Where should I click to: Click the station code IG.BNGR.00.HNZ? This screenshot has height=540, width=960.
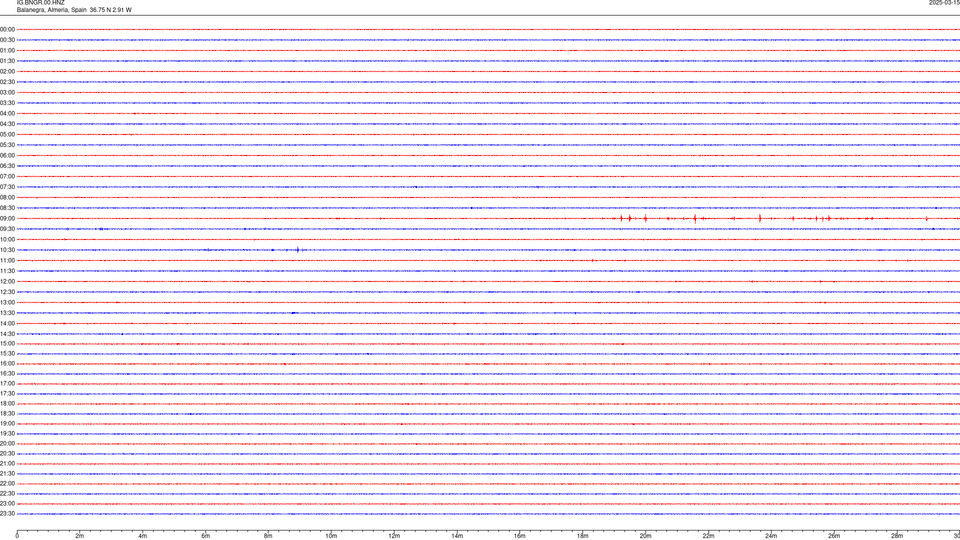[x=40, y=3]
